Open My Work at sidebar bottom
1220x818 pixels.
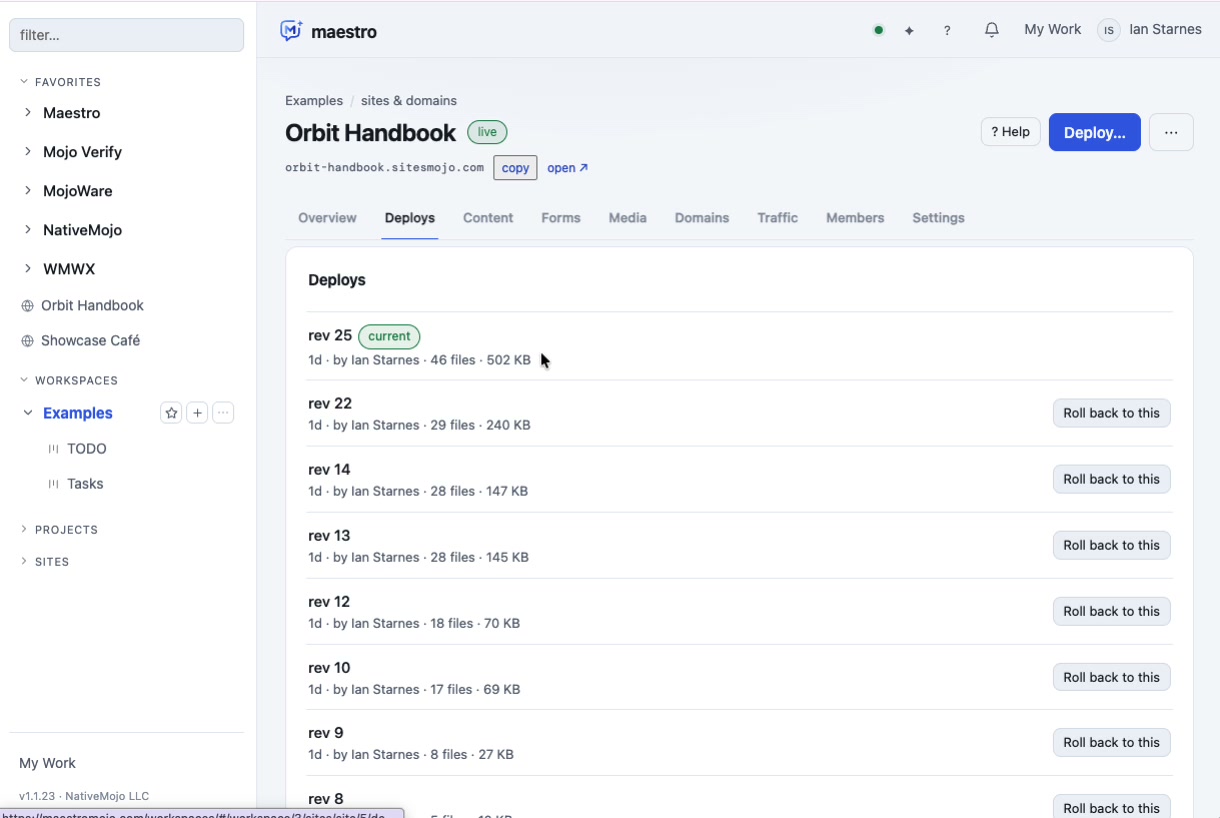pos(47,763)
